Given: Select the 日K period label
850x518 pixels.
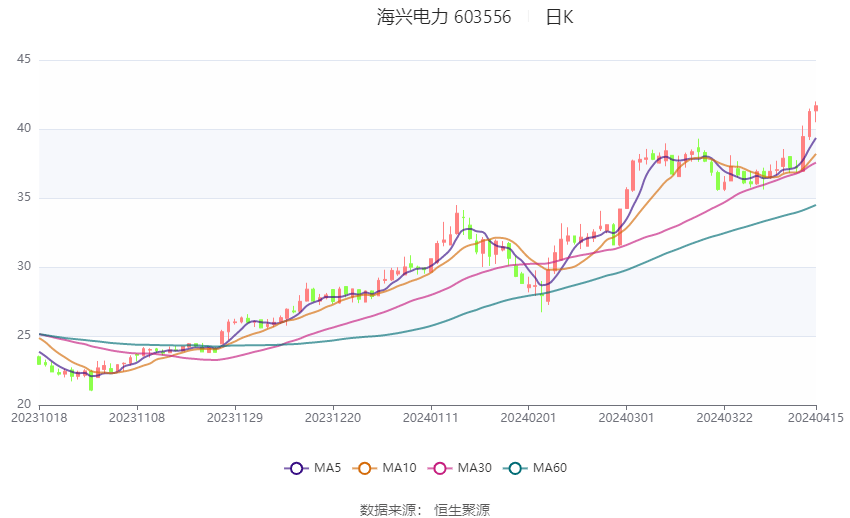Looking at the screenshot, I should pyautogui.click(x=559, y=17).
